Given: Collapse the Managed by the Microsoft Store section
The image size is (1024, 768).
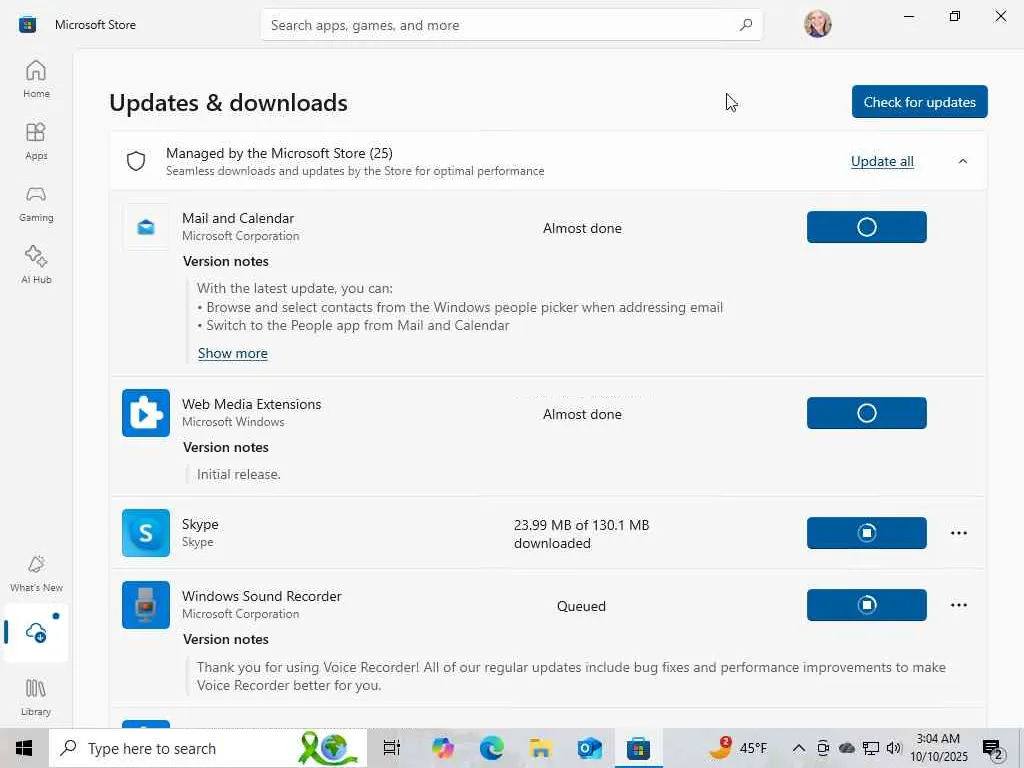Looking at the screenshot, I should (963, 161).
